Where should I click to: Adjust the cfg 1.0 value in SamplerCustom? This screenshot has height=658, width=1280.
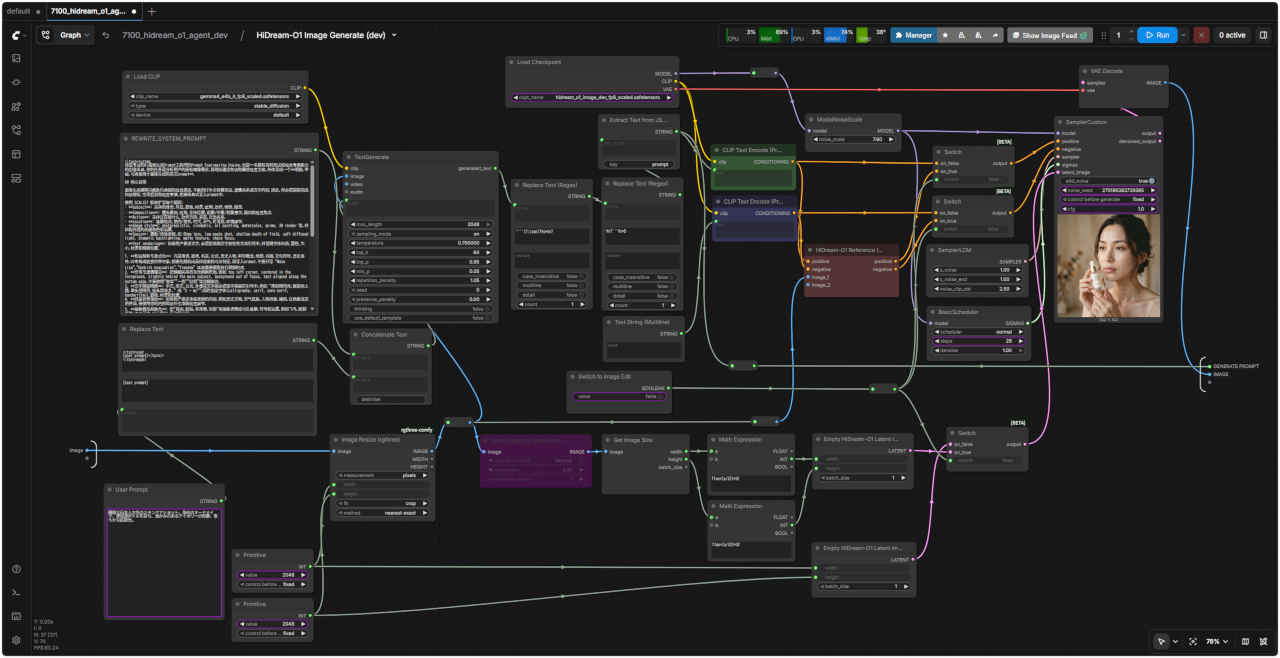(1108, 208)
